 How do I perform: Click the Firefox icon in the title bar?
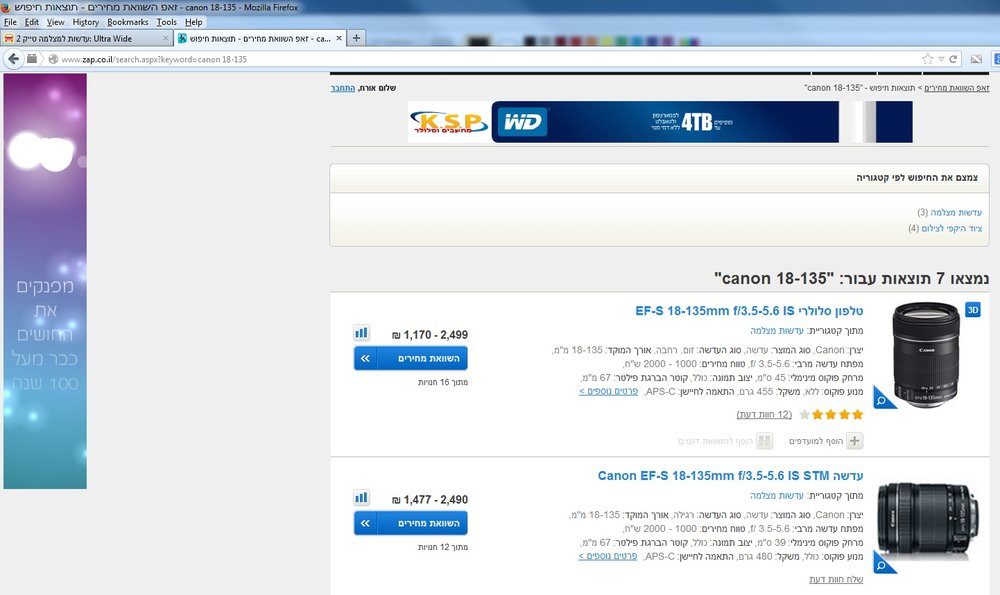click(x=6, y=7)
